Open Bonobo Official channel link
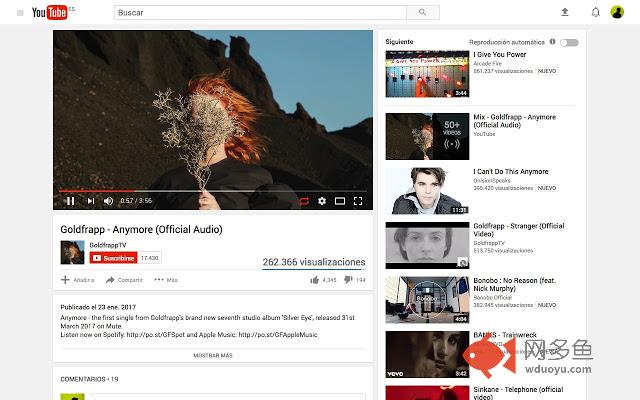The width and height of the screenshot is (640, 400). click(492, 298)
